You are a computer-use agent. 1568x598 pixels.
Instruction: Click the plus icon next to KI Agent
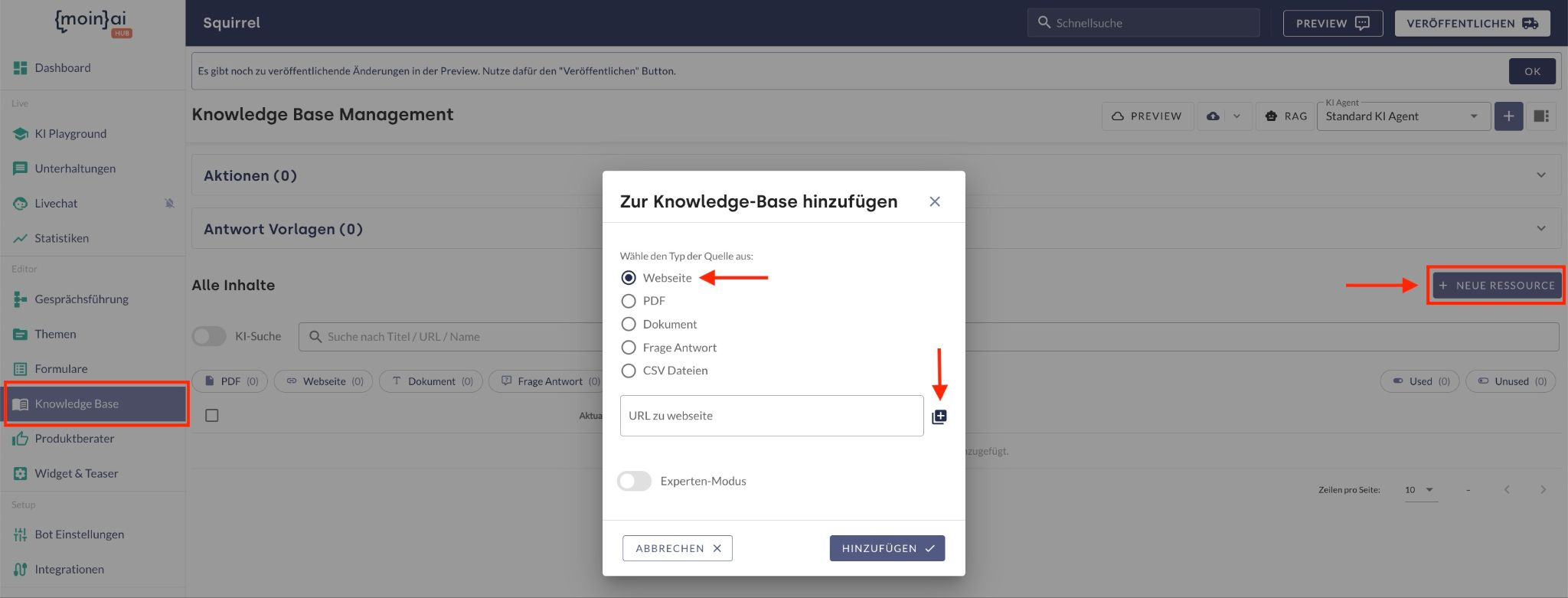tap(1508, 116)
